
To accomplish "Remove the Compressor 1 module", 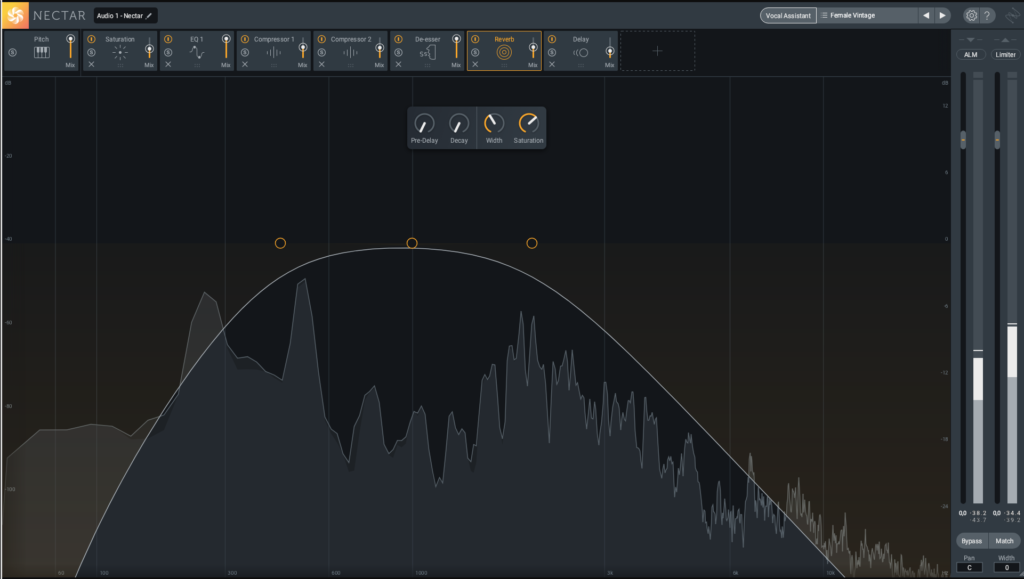I will point(245,65).
